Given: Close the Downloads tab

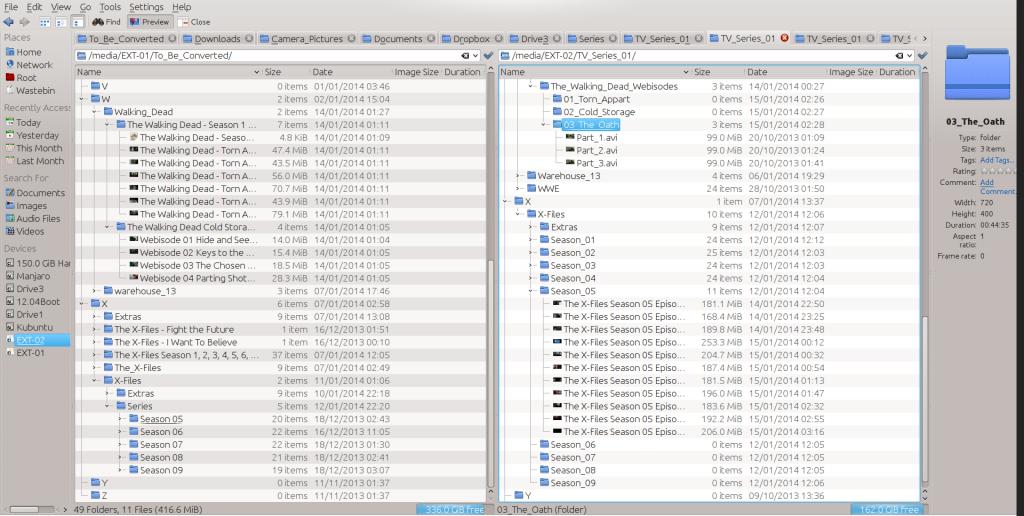Looking at the screenshot, I should click(249, 39).
